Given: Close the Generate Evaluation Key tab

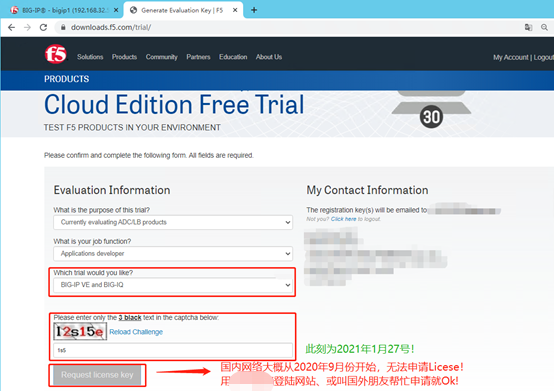Looking at the screenshot, I should pos(235,10).
